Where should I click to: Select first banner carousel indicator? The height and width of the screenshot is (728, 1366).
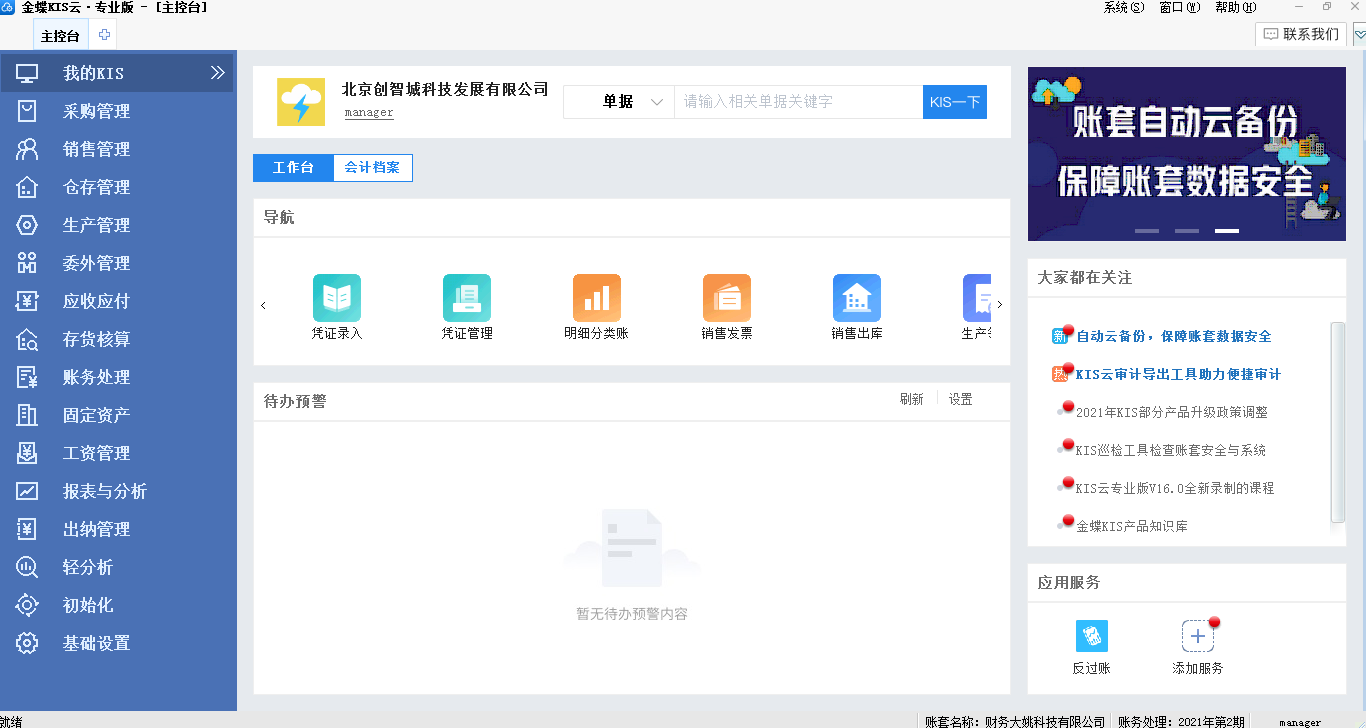(x=1147, y=231)
